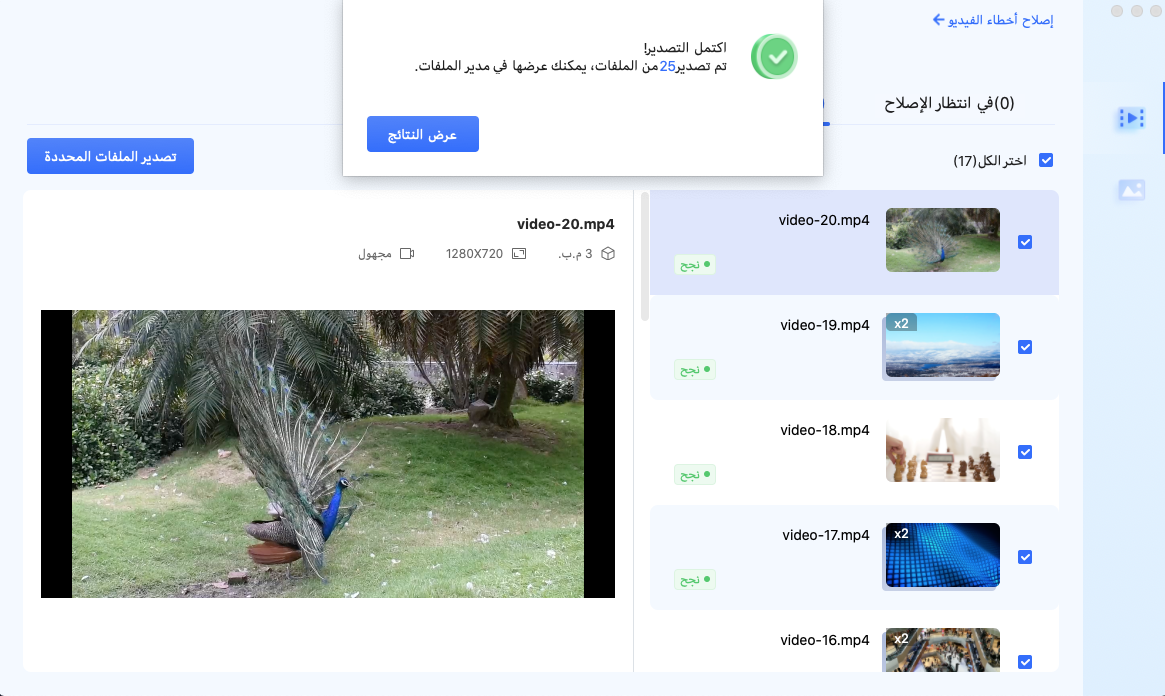Click the إصلاح أخطاء الفيديو back link
This screenshot has height=696, width=1165.
click(994, 18)
